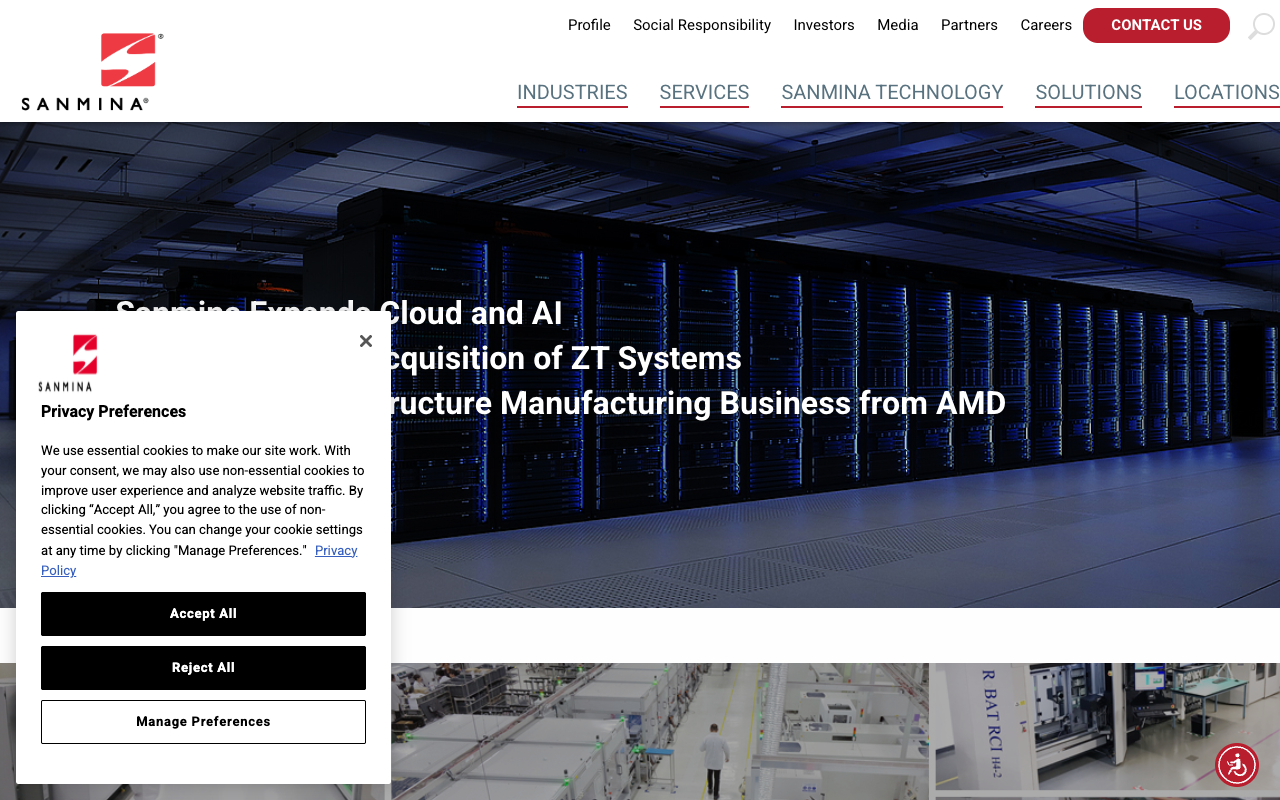Screen dimensions: 1280x800
Task: Open the Locations menu
Action: tap(1227, 93)
